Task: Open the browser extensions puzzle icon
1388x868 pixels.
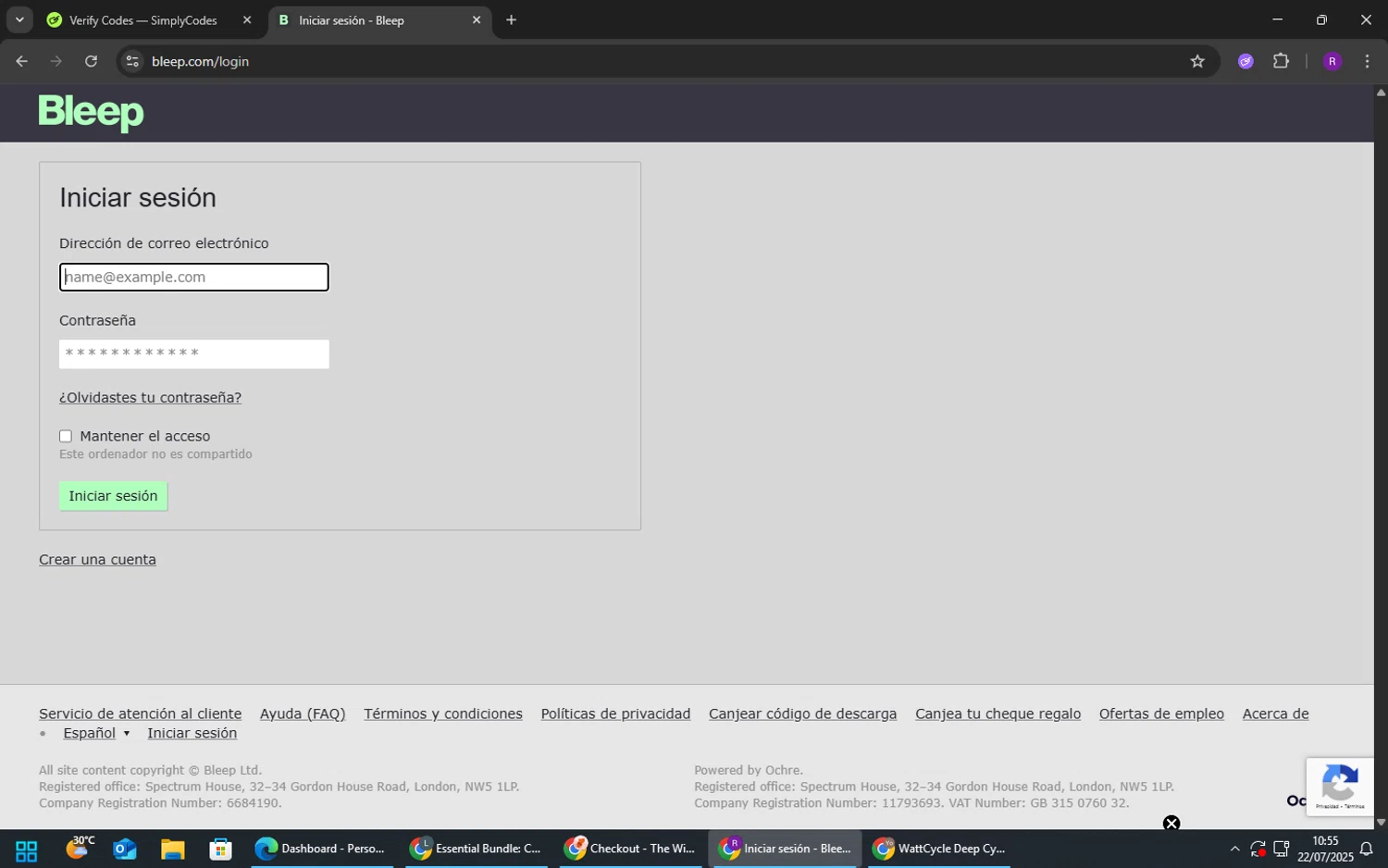Action: tap(1281, 61)
